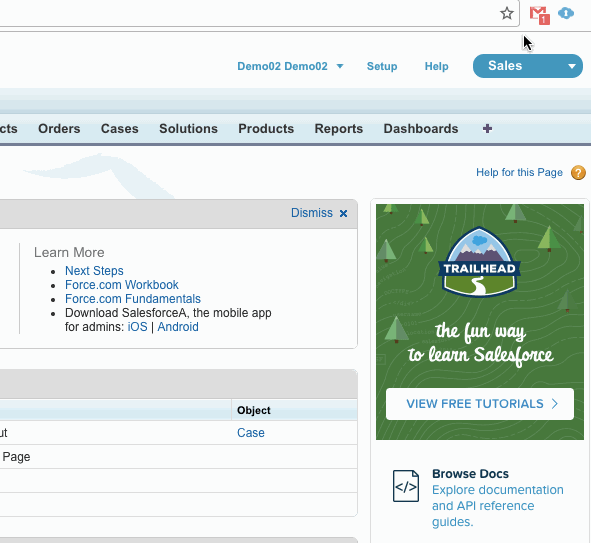The image size is (591, 543).
Task: Click the blue cloud extension icon
Action: coord(566,13)
